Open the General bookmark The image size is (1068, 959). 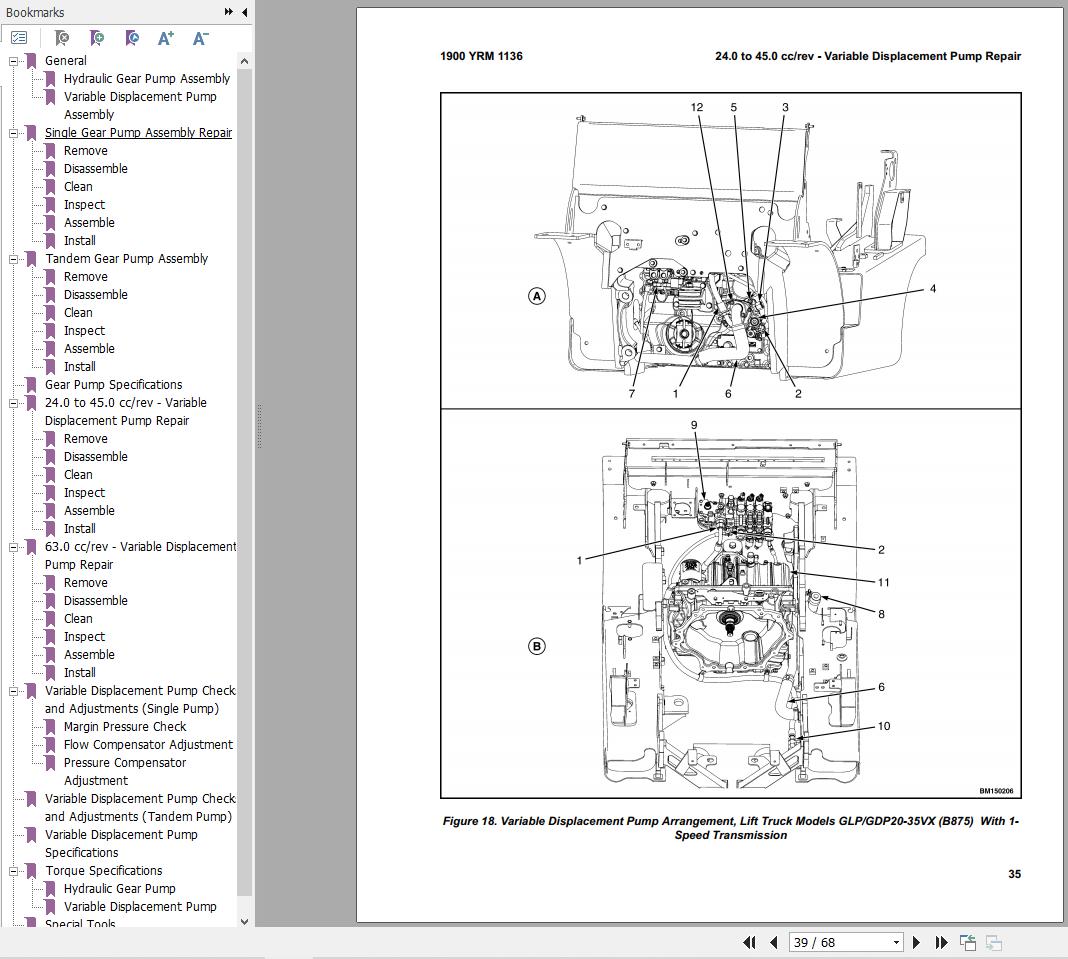pos(65,61)
